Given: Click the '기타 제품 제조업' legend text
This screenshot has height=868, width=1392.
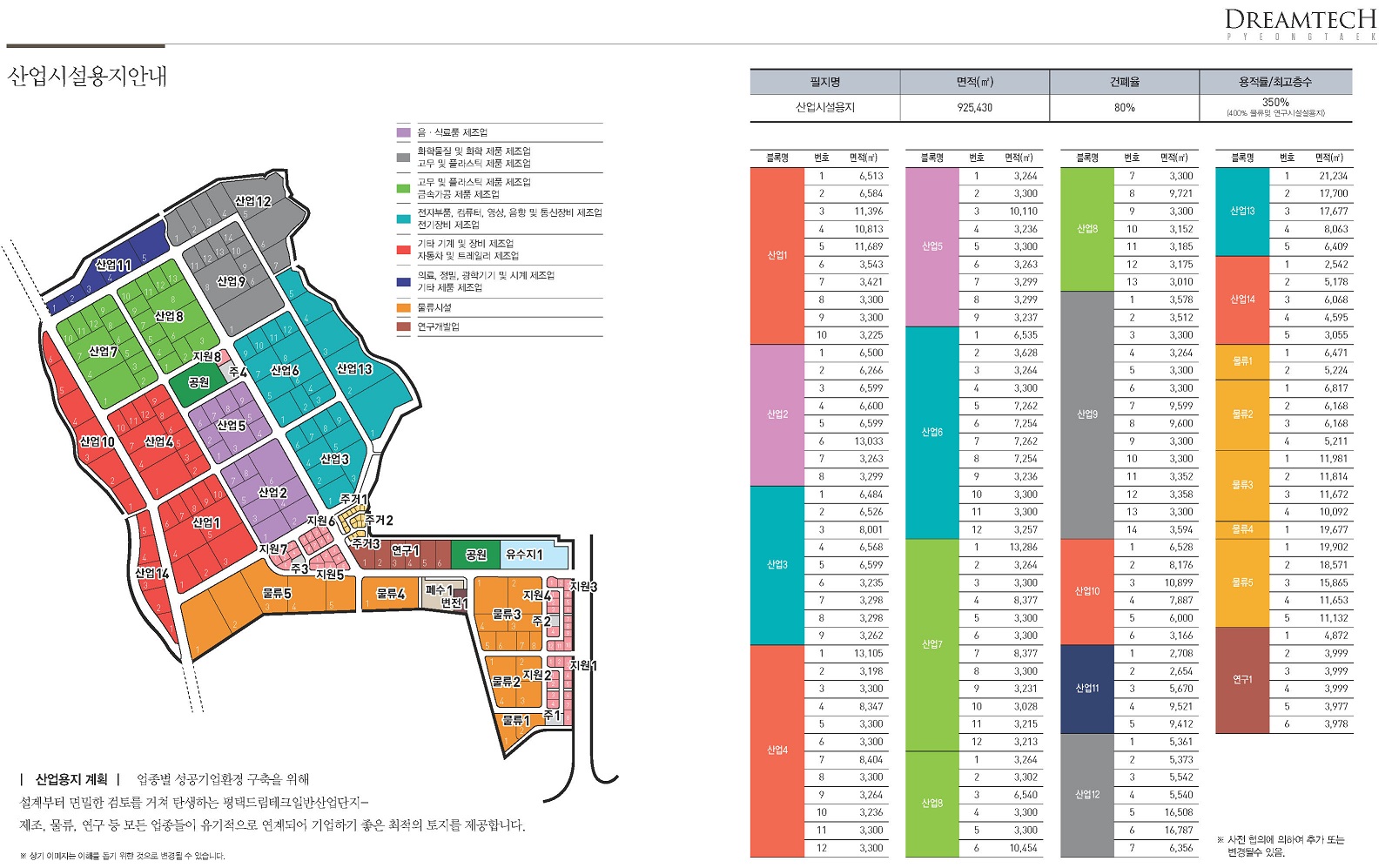Looking at the screenshot, I should [x=449, y=287].
